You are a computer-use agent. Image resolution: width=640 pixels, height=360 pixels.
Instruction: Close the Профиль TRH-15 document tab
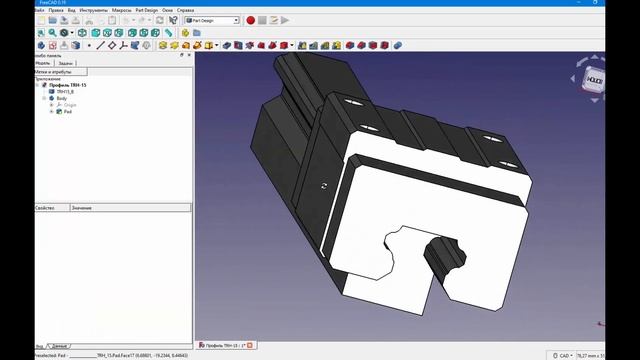(250, 346)
